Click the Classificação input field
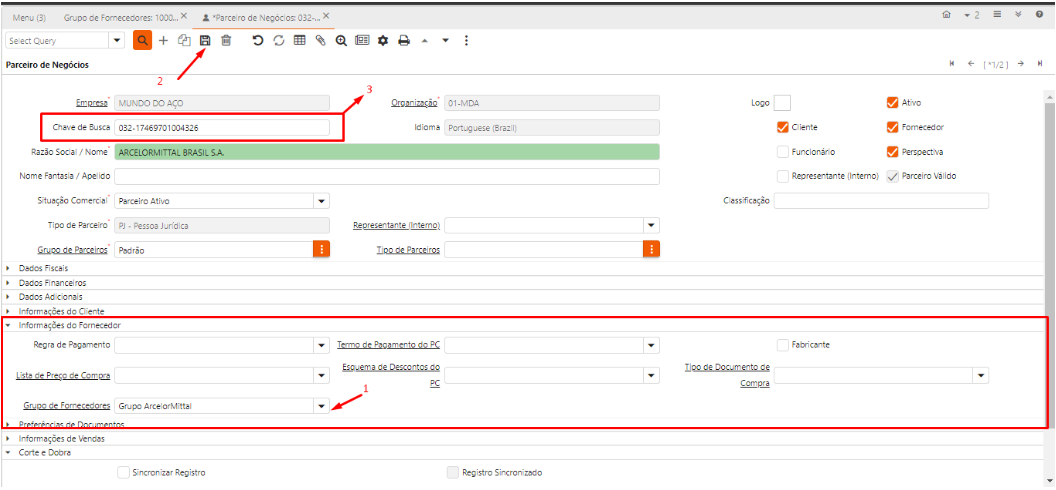The image size is (1056, 490). (881, 201)
